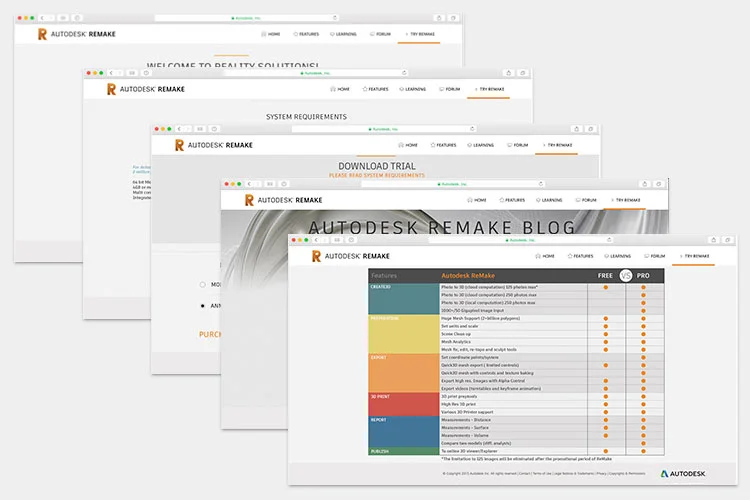The width and height of the screenshot is (750, 500).
Task: Click the yellow PREPARATION category cell
Action: pyautogui.click(x=404, y=334)
